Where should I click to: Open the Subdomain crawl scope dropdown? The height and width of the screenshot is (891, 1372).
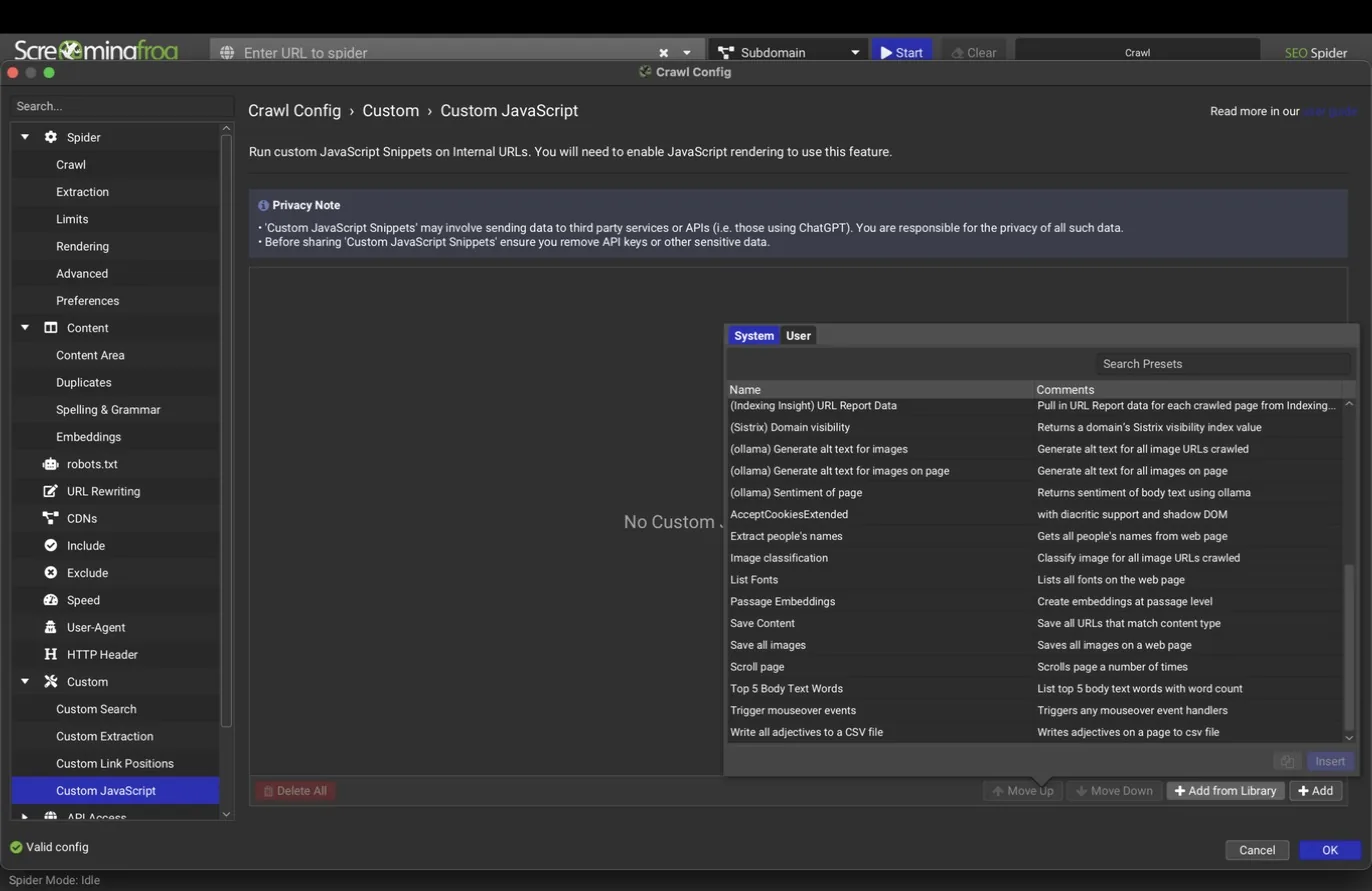pos(788,53)
